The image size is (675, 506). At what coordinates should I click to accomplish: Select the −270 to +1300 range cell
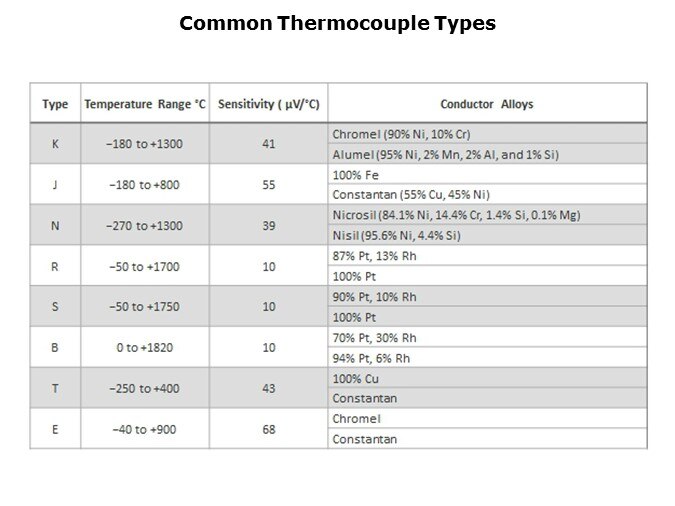click(x=144, y=225)
